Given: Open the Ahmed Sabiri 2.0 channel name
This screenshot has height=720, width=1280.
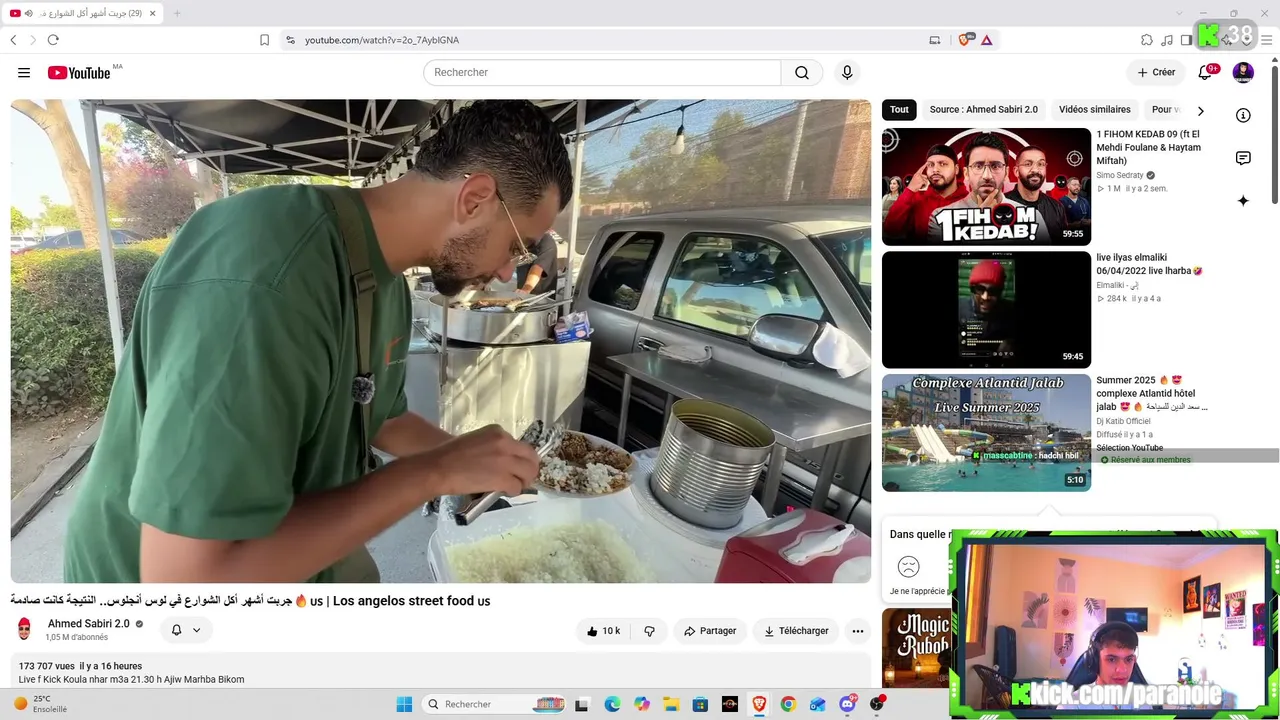Looking at the screenshot, I should pyautogui.click(x=89, y=624).
